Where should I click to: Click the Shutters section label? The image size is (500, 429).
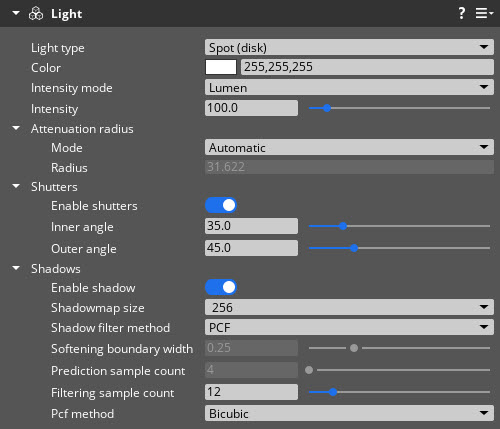[x=54, y=187]
